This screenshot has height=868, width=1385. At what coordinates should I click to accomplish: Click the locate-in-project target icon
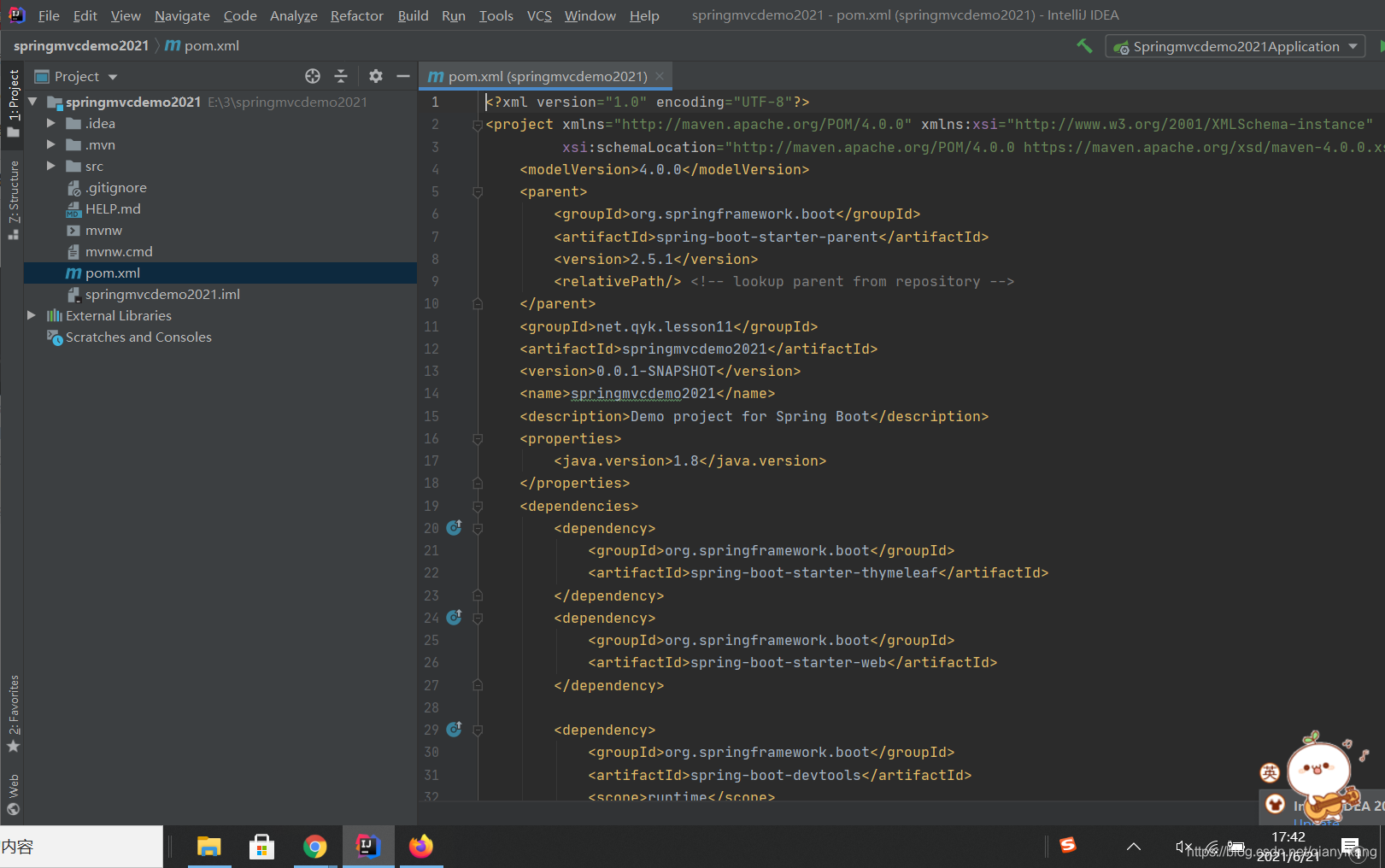point(313,76)
